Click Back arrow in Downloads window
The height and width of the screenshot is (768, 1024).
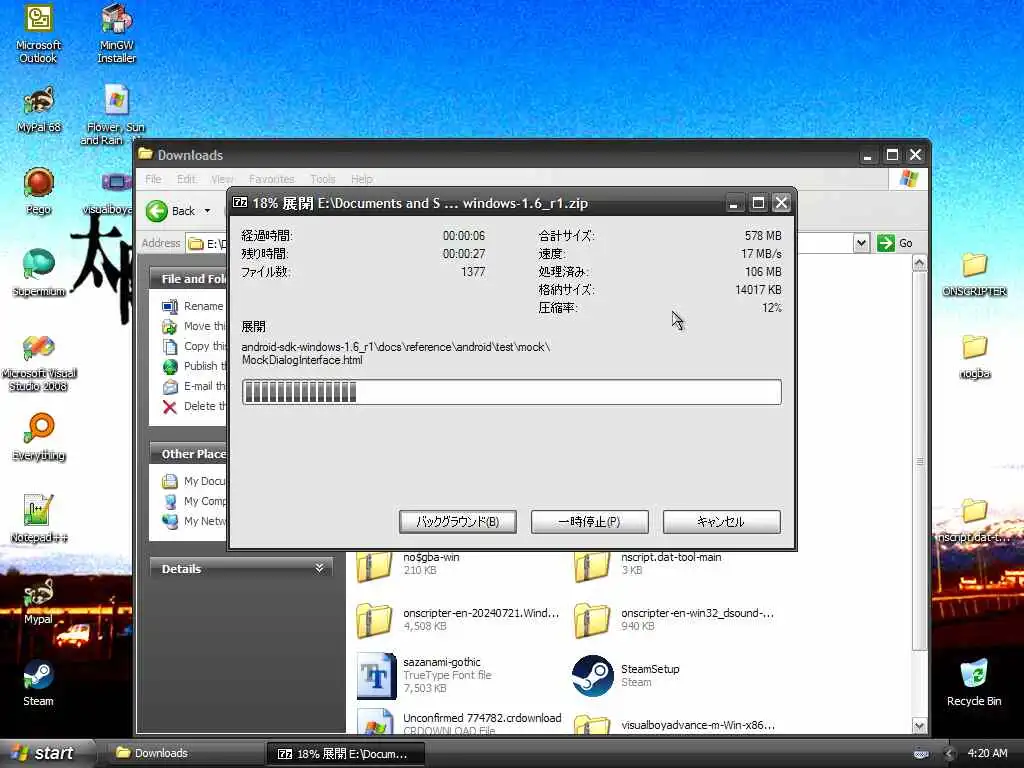tap(157, 211)
